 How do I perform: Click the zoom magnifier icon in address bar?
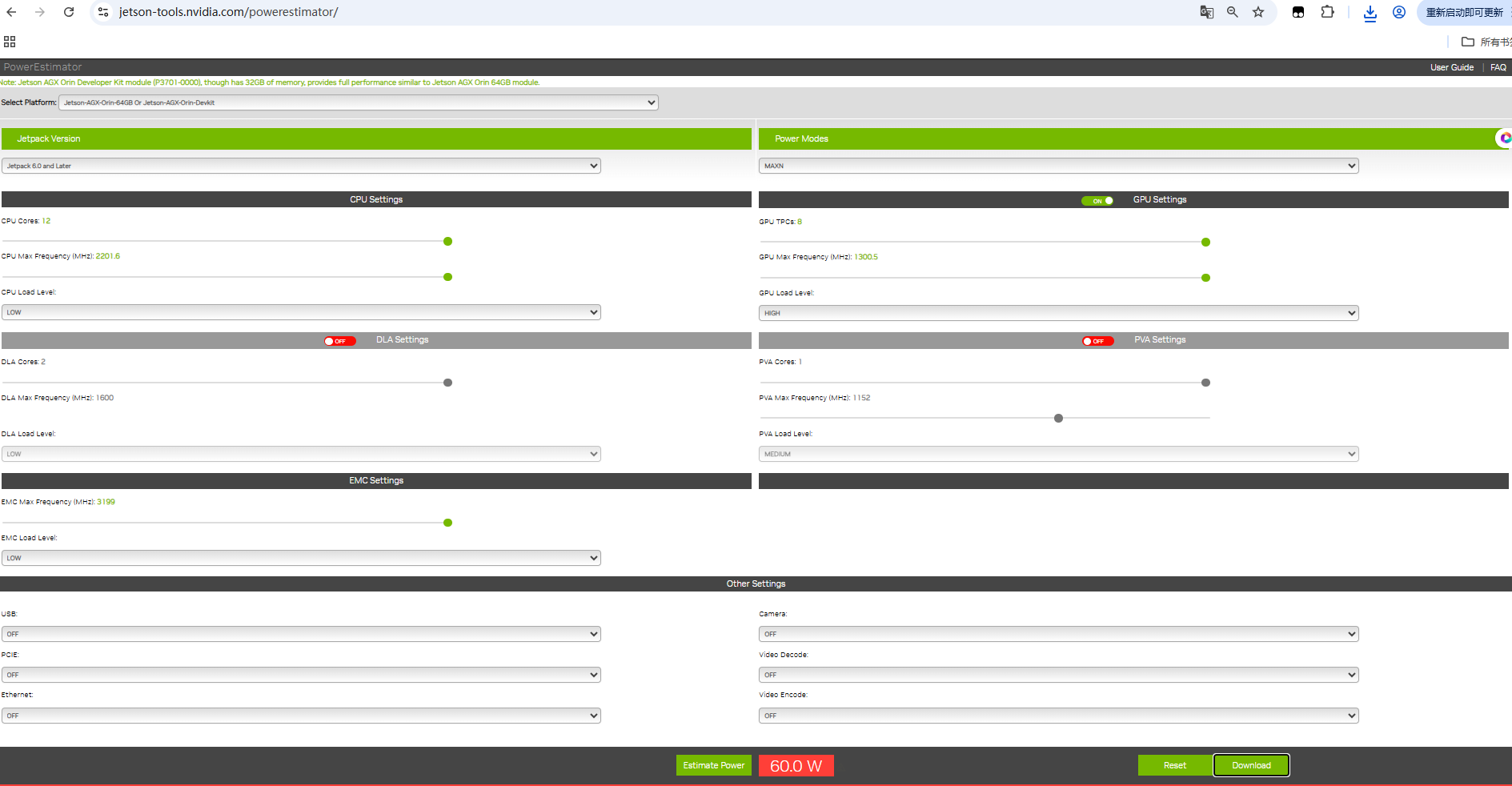point(1233,12)
